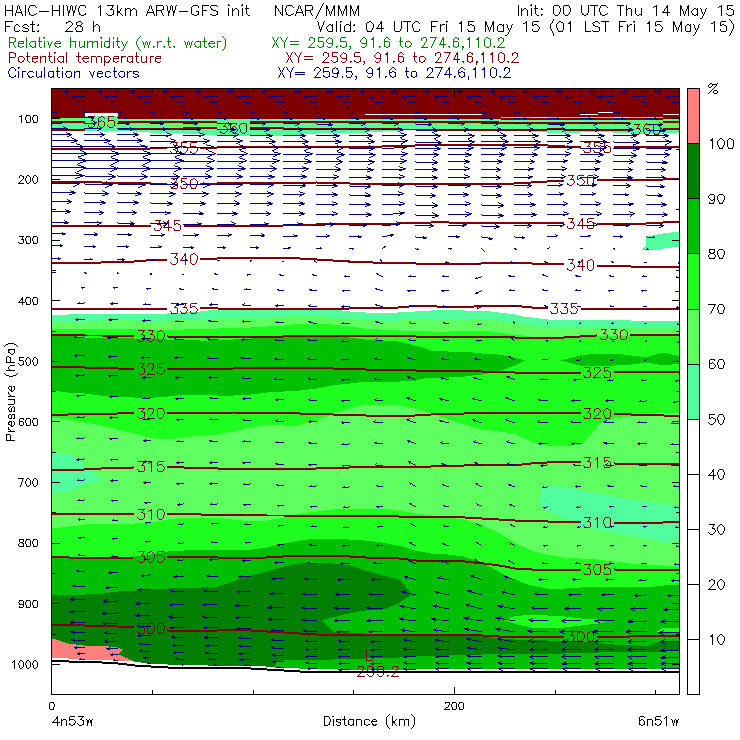Click the 'HAIC-HIWC 13km ARW-GFS init' title
The height and width of the screenshot is (740, 740).
(x=127, y=10)
